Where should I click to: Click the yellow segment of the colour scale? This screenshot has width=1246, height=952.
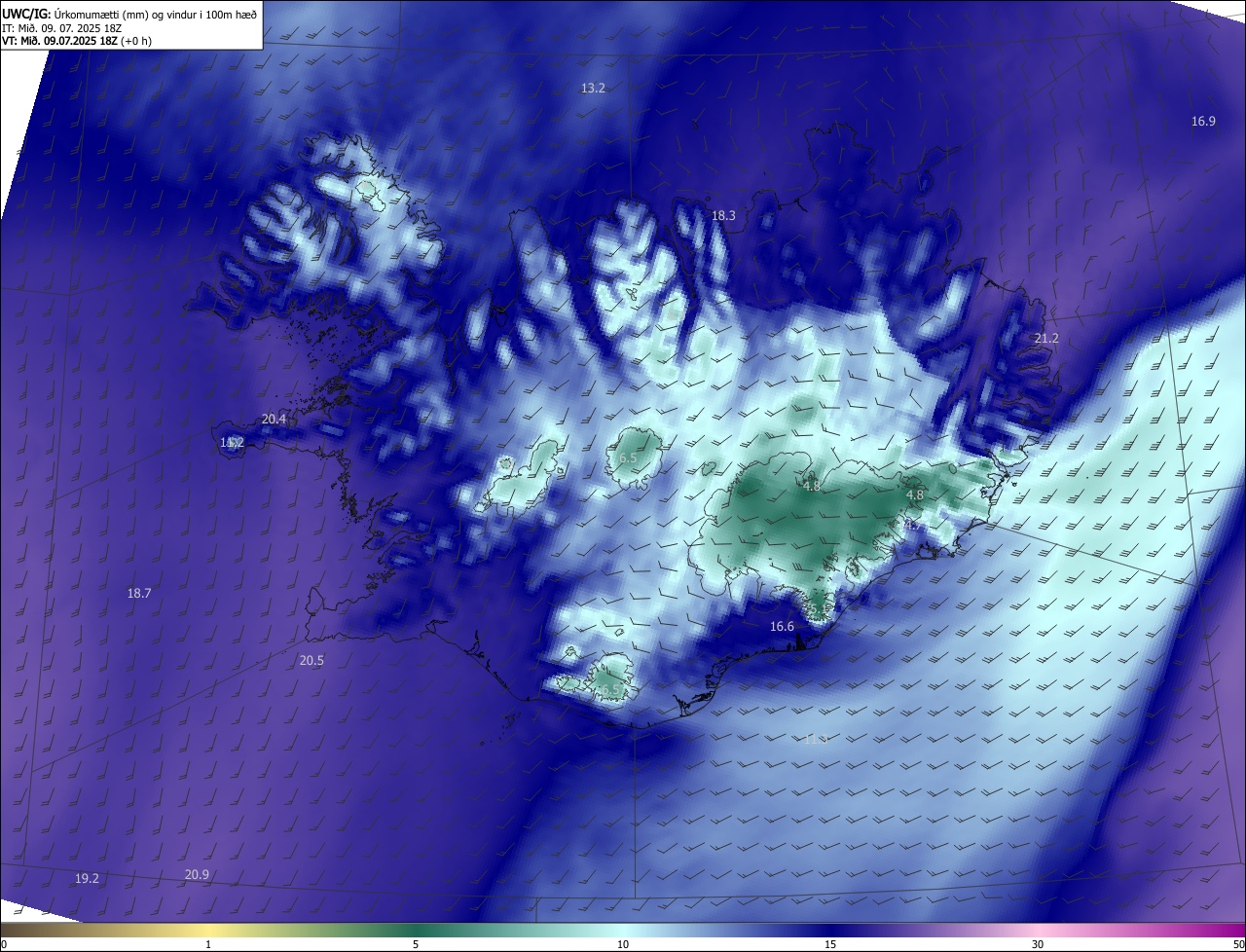[209, 930]
